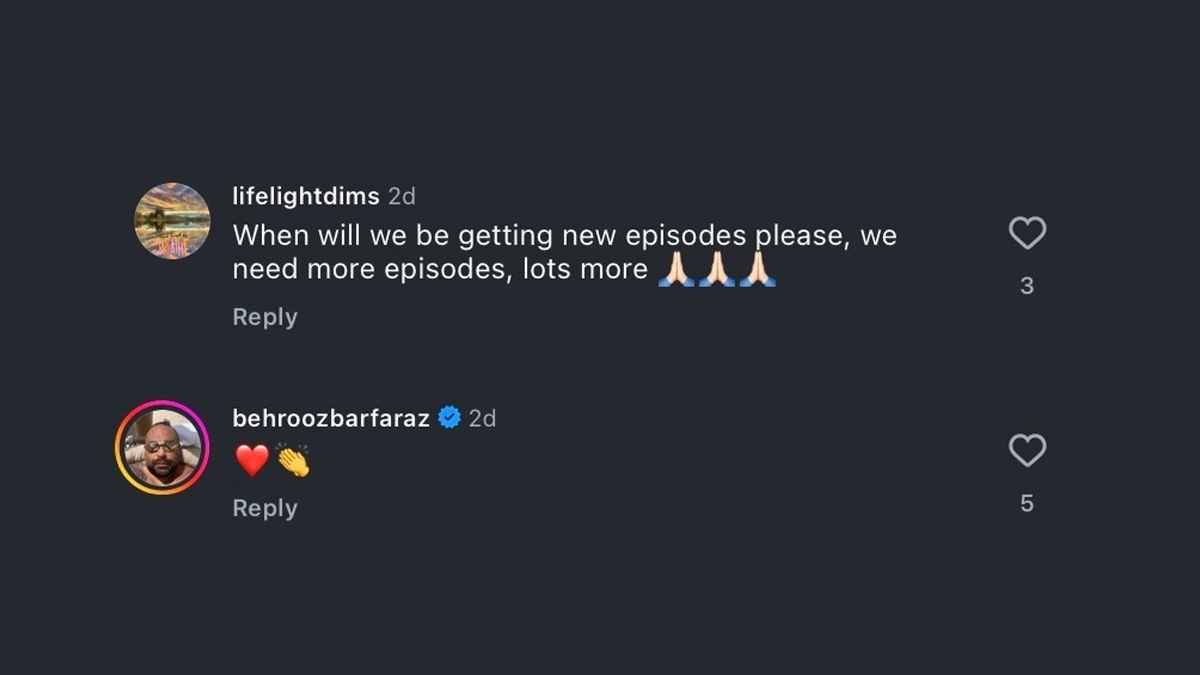Image resolution: width=1200 pixels, height=675 pixels.
Task: Open the lifelightdims landscape profile picture
Action: tap(172, 221)
